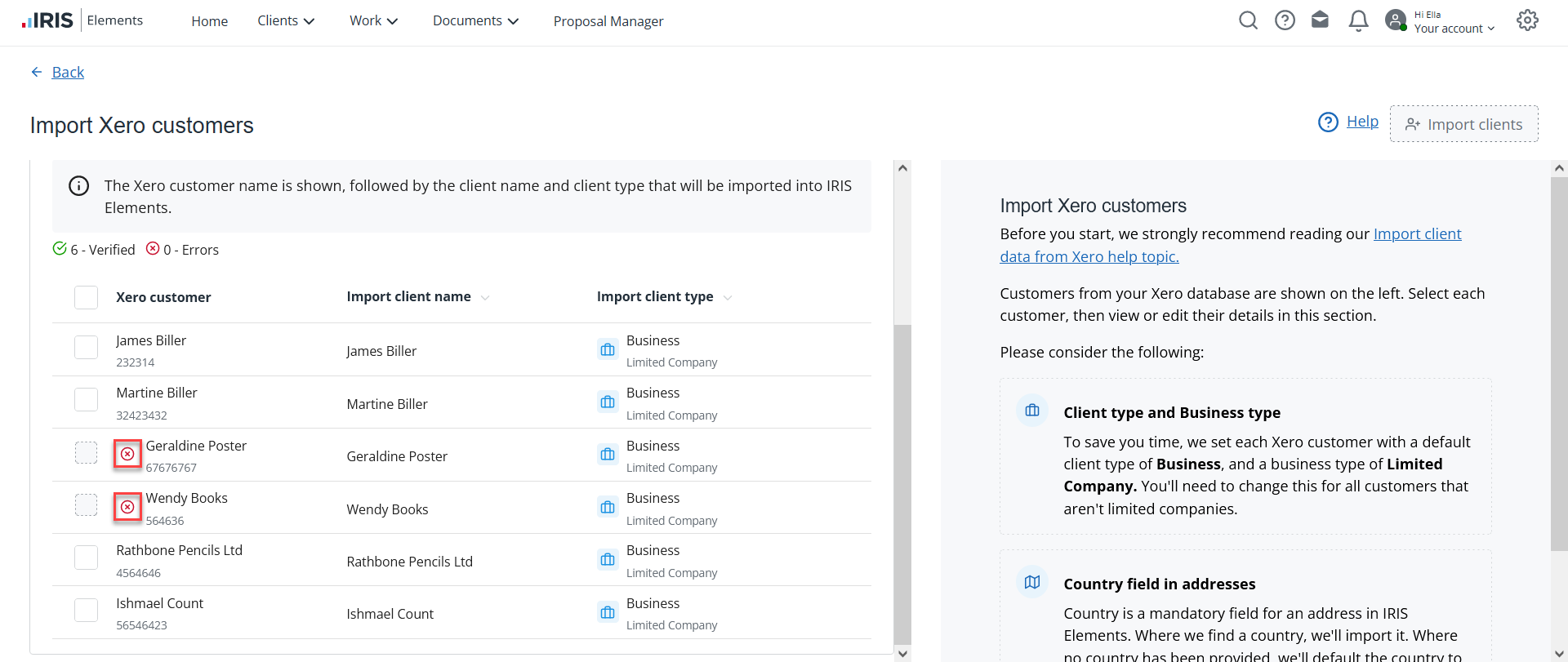Tick the dashed checkbox for Geraldine Poster
The image size is (1568, 662).
point(86,452)
